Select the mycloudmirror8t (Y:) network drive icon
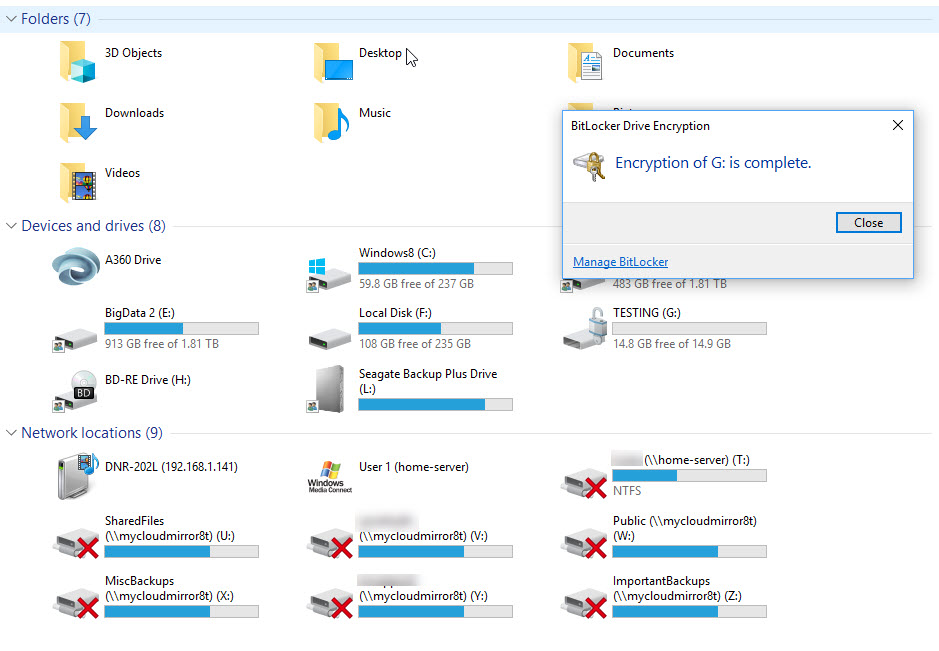 [331, 602]
